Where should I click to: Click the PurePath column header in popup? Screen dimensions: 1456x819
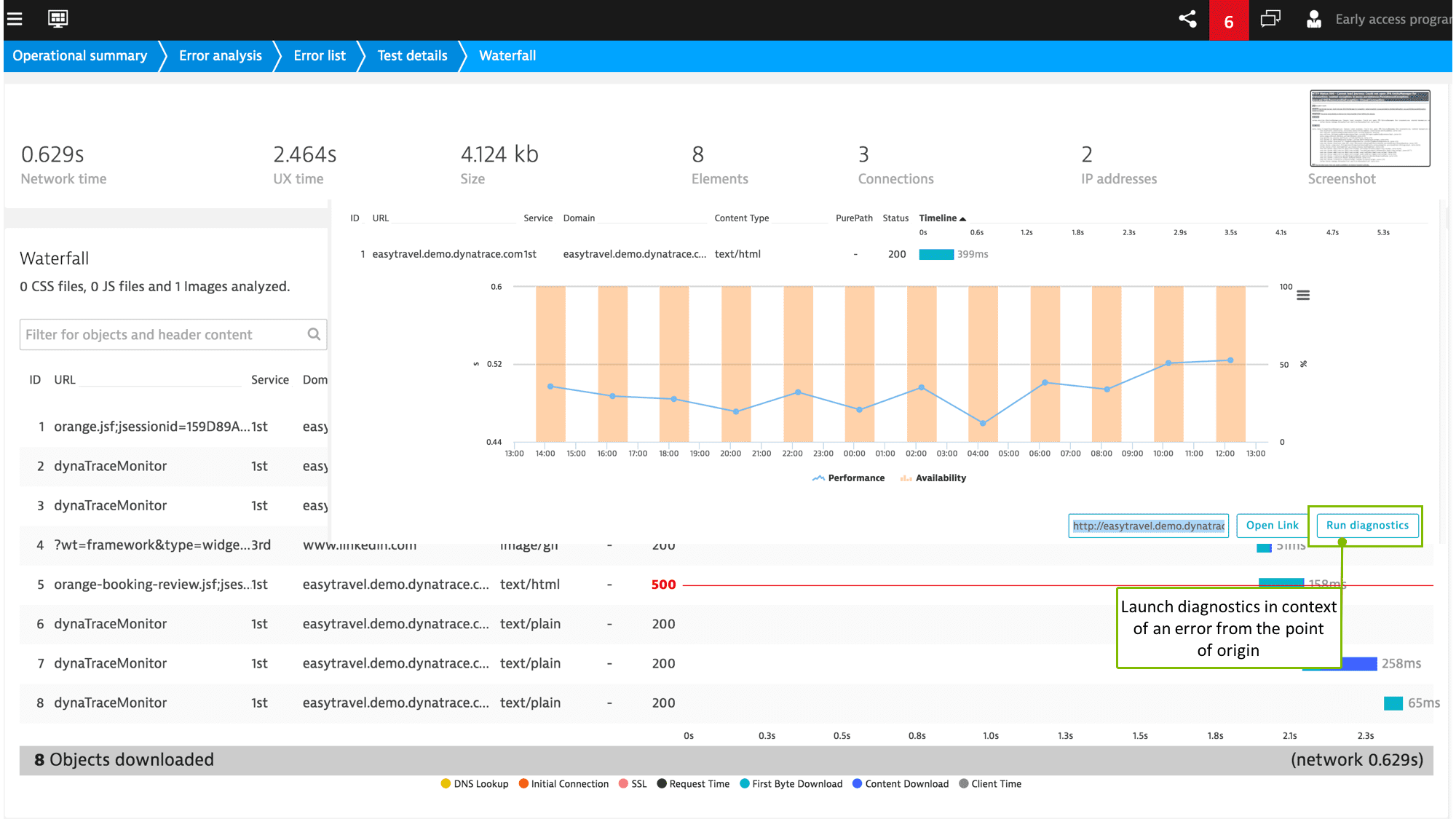(854, 218)
